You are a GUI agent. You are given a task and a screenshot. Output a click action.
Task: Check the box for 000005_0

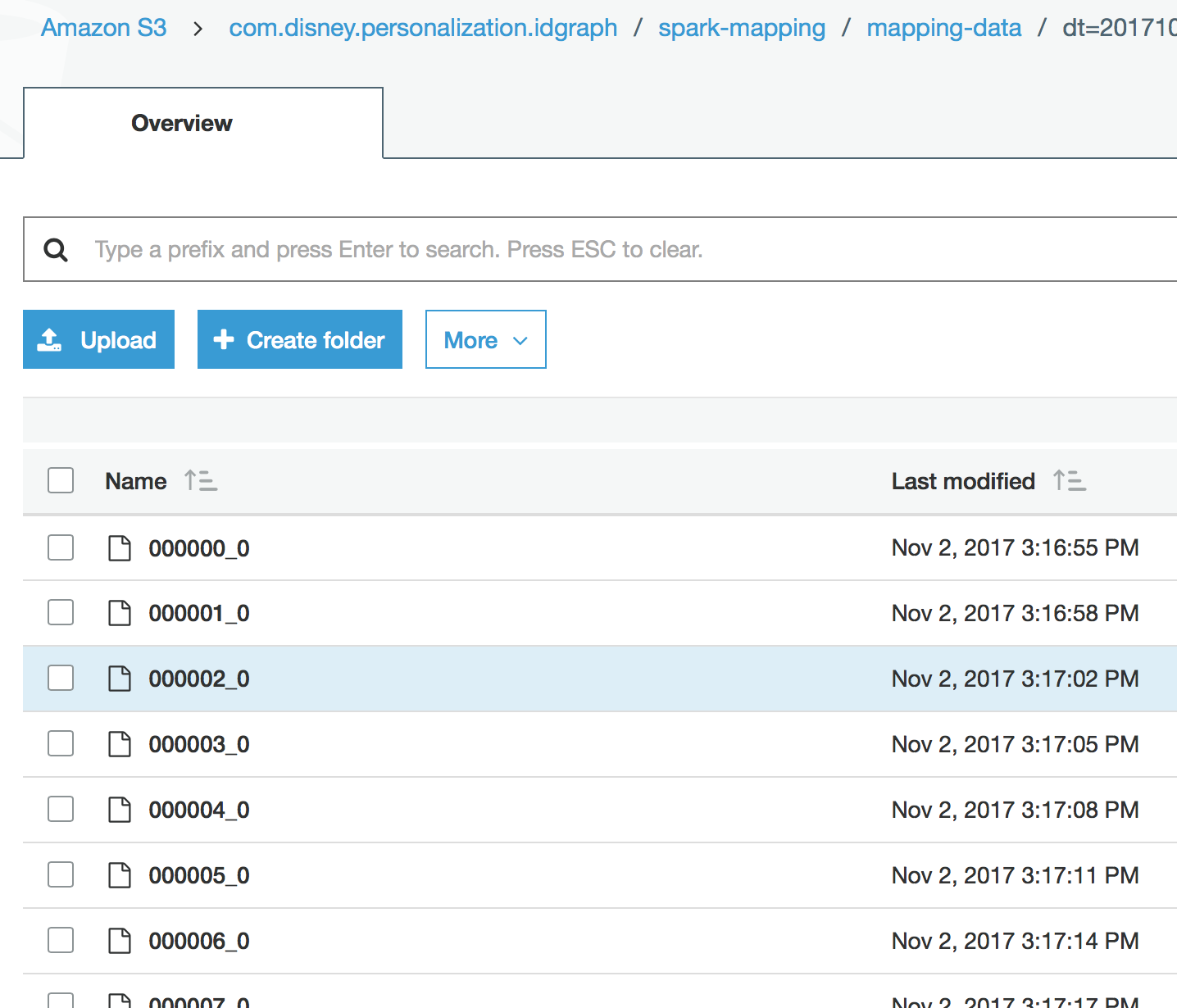[61, 875]
